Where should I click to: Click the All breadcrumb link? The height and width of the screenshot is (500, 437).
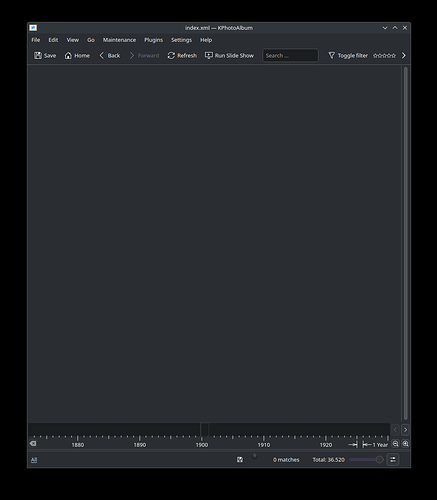pyautogui.click(x=34, y=460)
